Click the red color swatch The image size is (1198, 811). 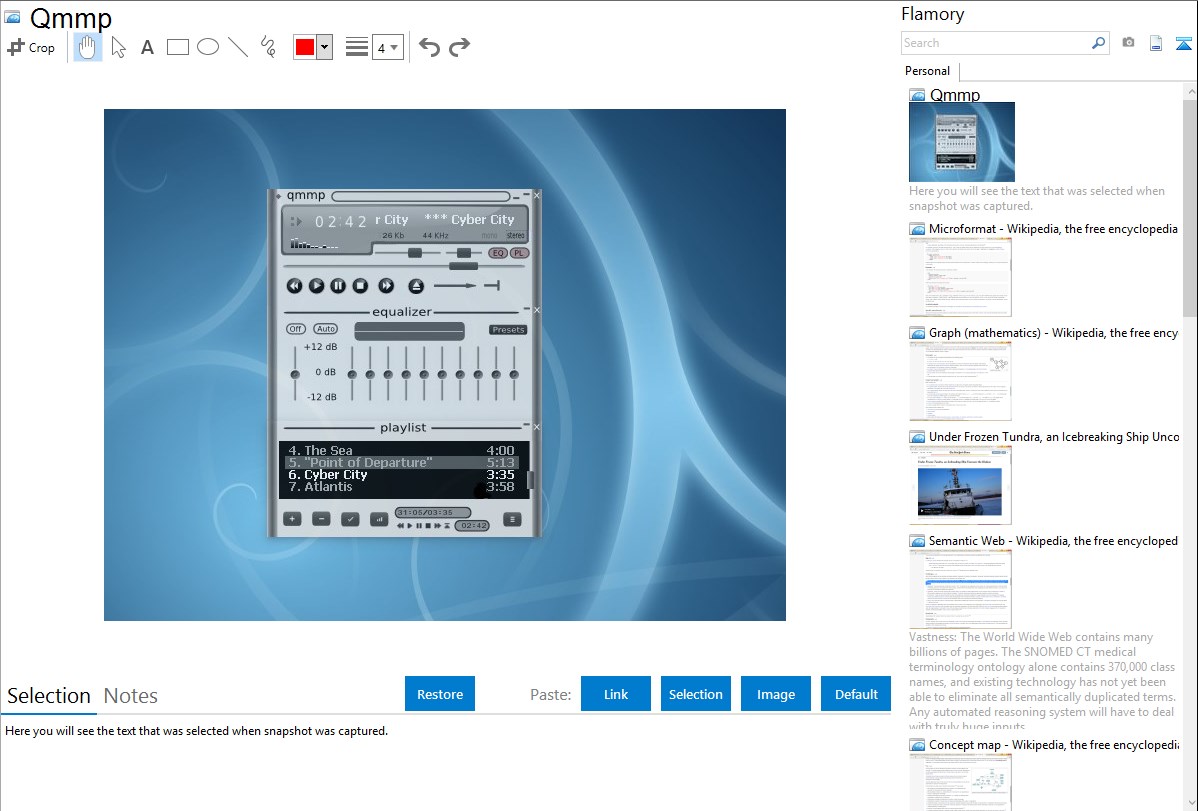coord(305,47)
